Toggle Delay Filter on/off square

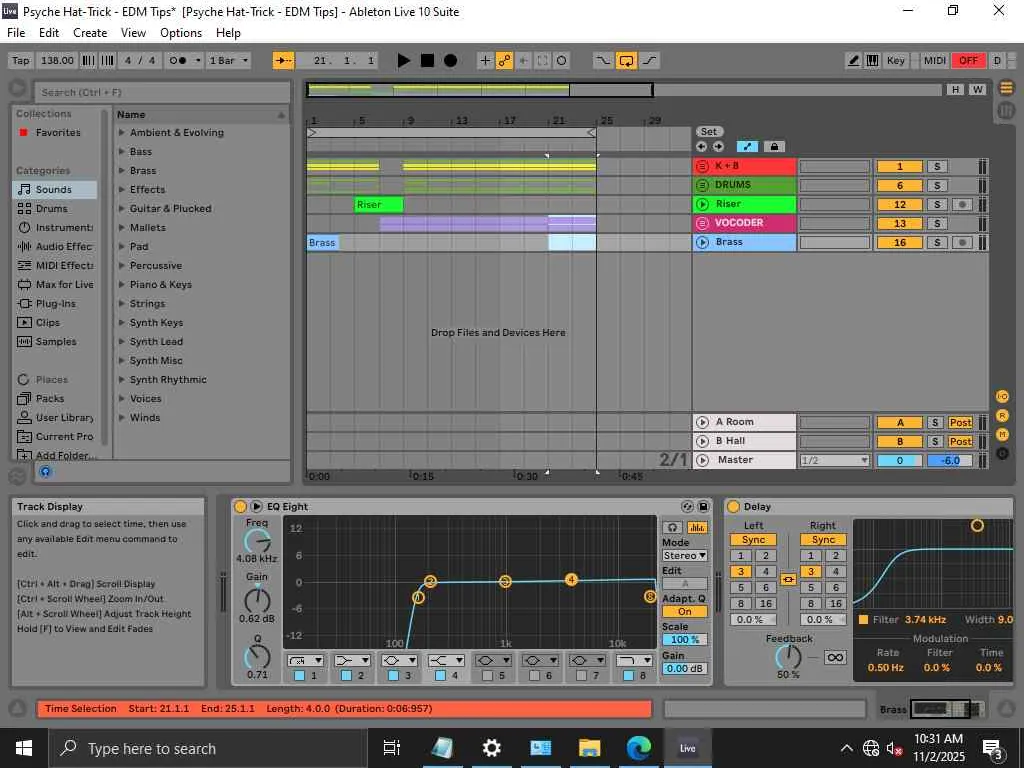863,620
